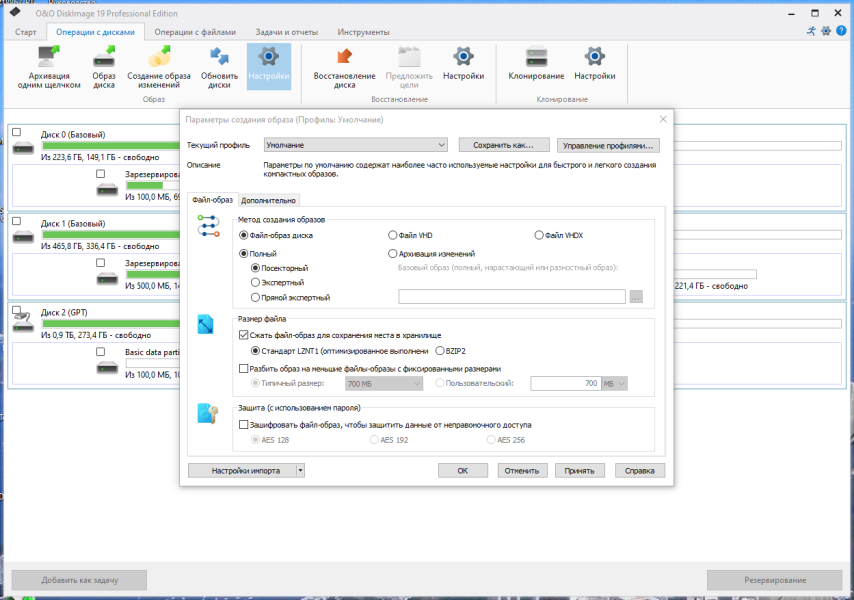The image size is (854, 600).
Task: Open Создание образа изменений tool
Action: (x=158, y=68)
